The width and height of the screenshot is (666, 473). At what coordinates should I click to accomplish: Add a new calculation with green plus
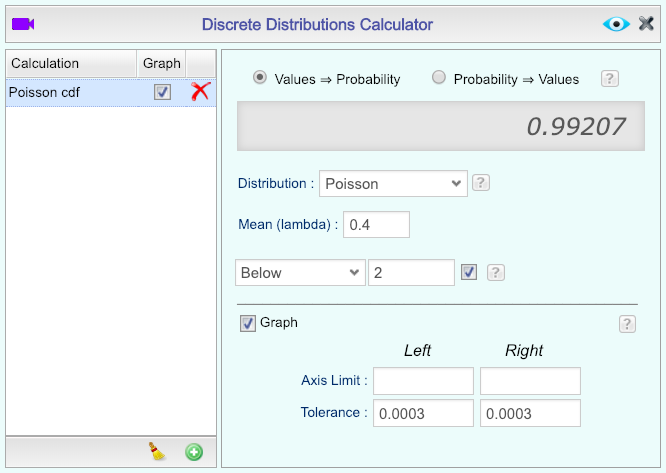(194, 452)
